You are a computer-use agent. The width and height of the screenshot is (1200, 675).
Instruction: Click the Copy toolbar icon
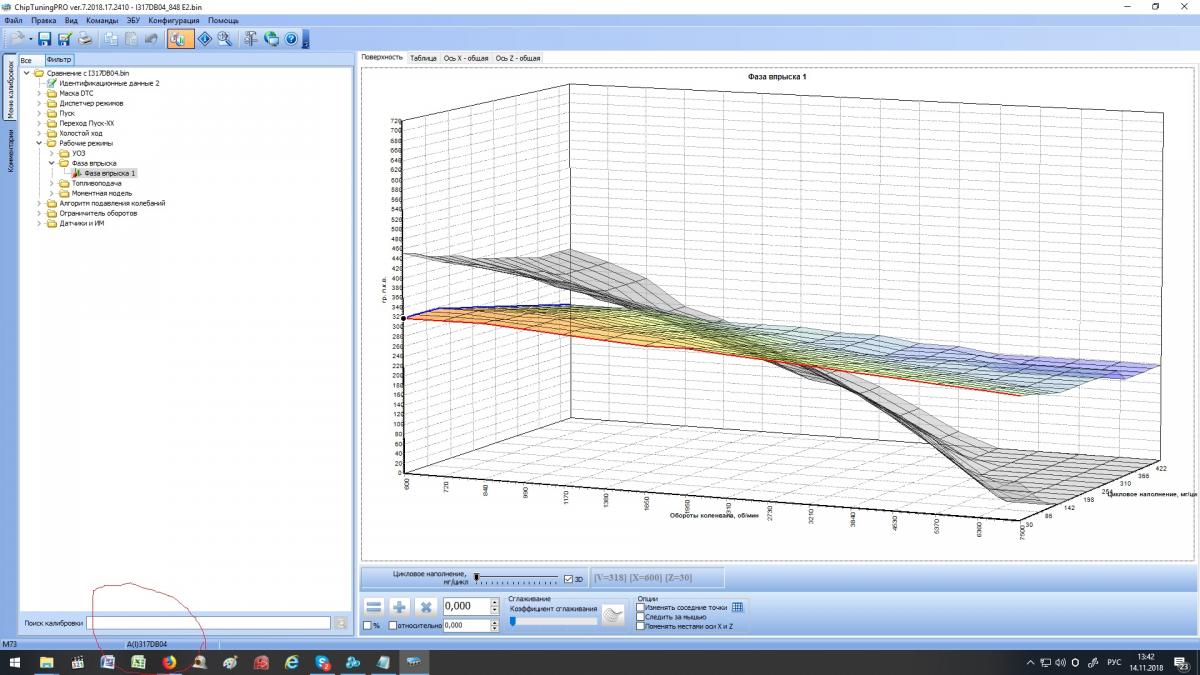pyautogui.click(x=110, y=39)
